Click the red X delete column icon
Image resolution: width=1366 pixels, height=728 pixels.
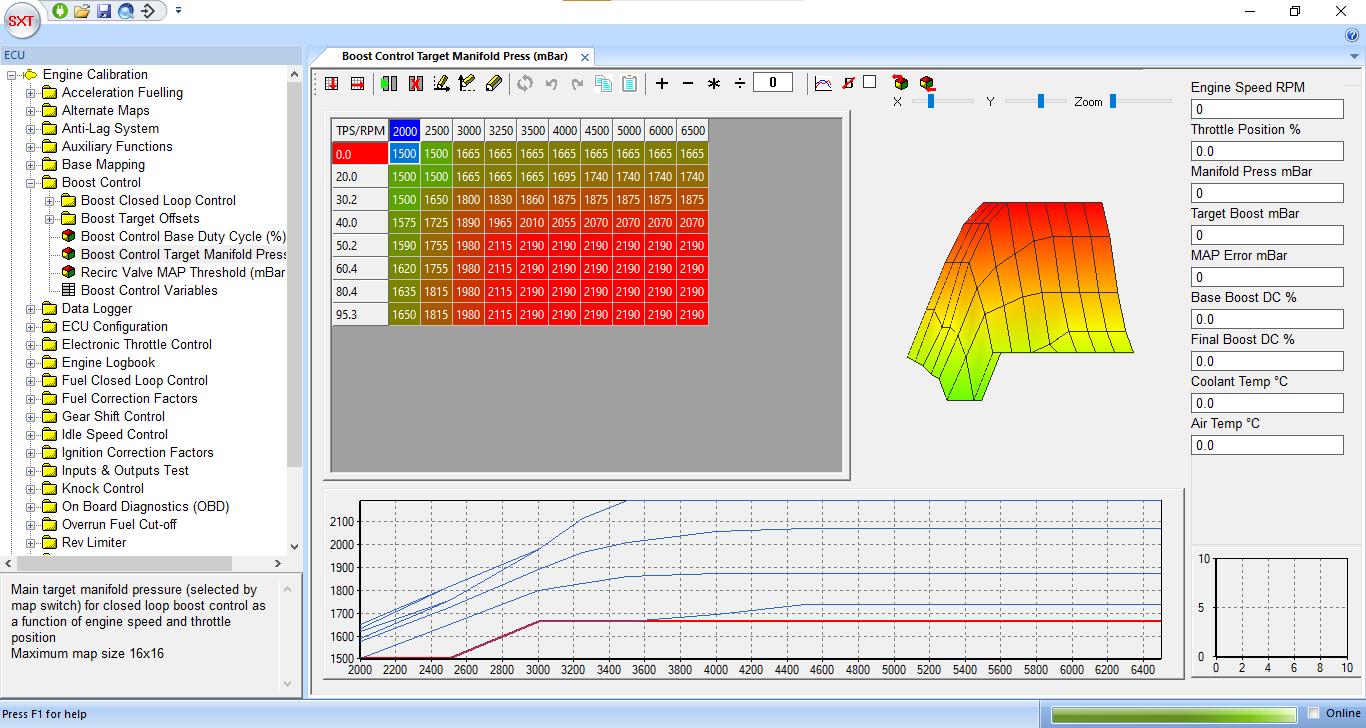(415, 84)
